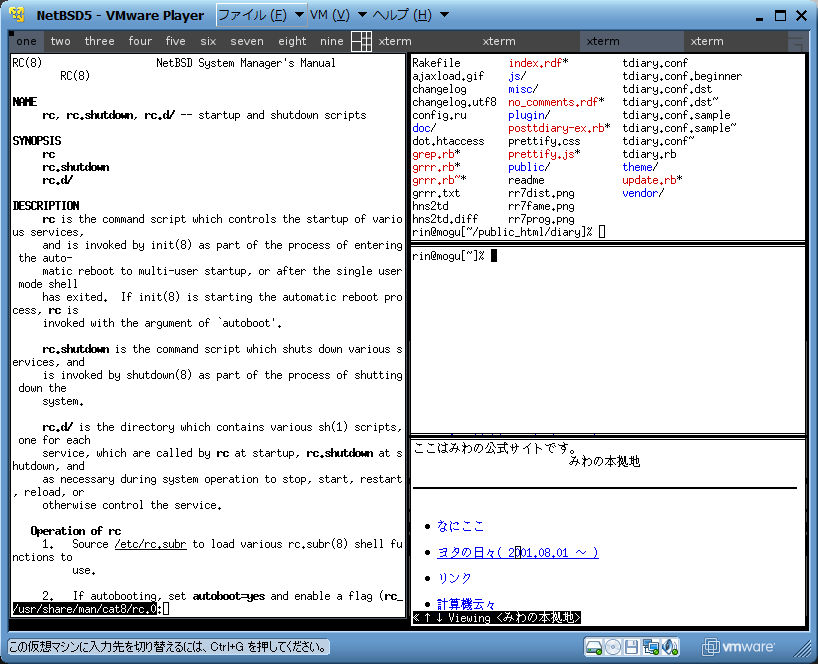Screen dimensions: 818x664
Task: Switch to workspace tag three
Action: 99,41
